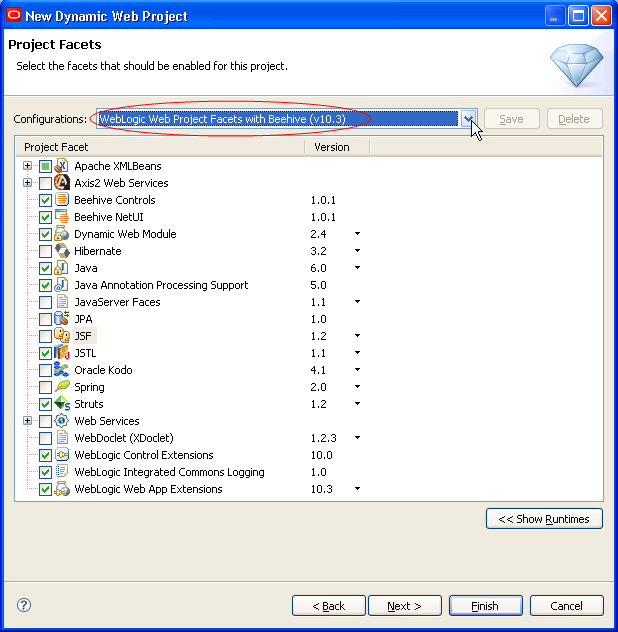Click the JSTL facet icon
Viewport: 618px width, 632px height.
(61, 353)
